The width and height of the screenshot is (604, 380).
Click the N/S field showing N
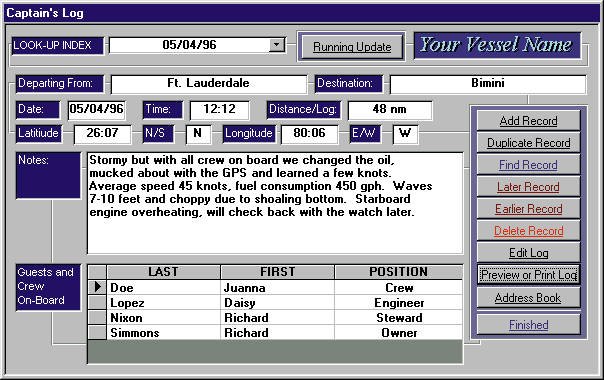click(198, 134)
